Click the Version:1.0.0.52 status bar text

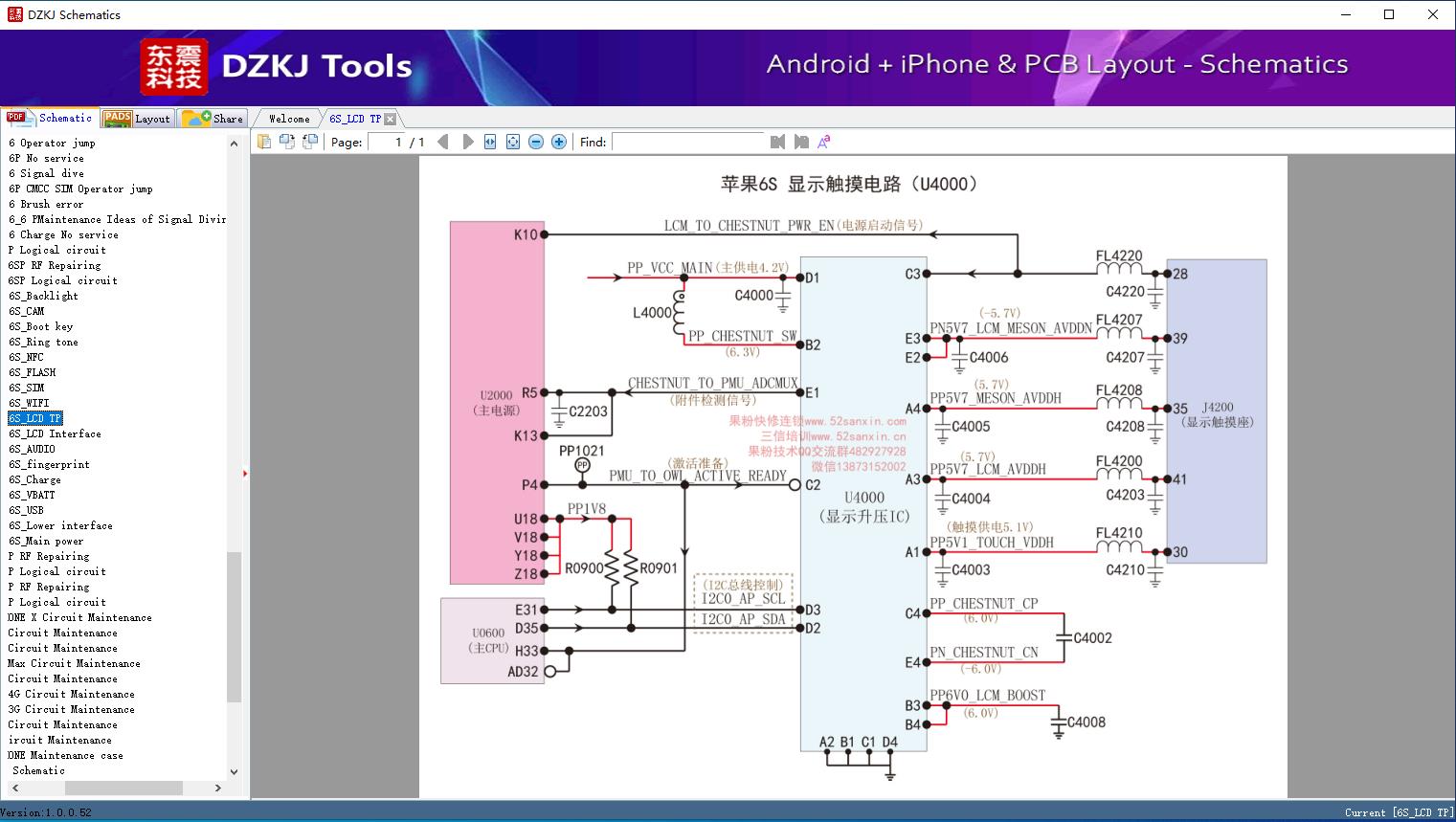tap(46, 812)
